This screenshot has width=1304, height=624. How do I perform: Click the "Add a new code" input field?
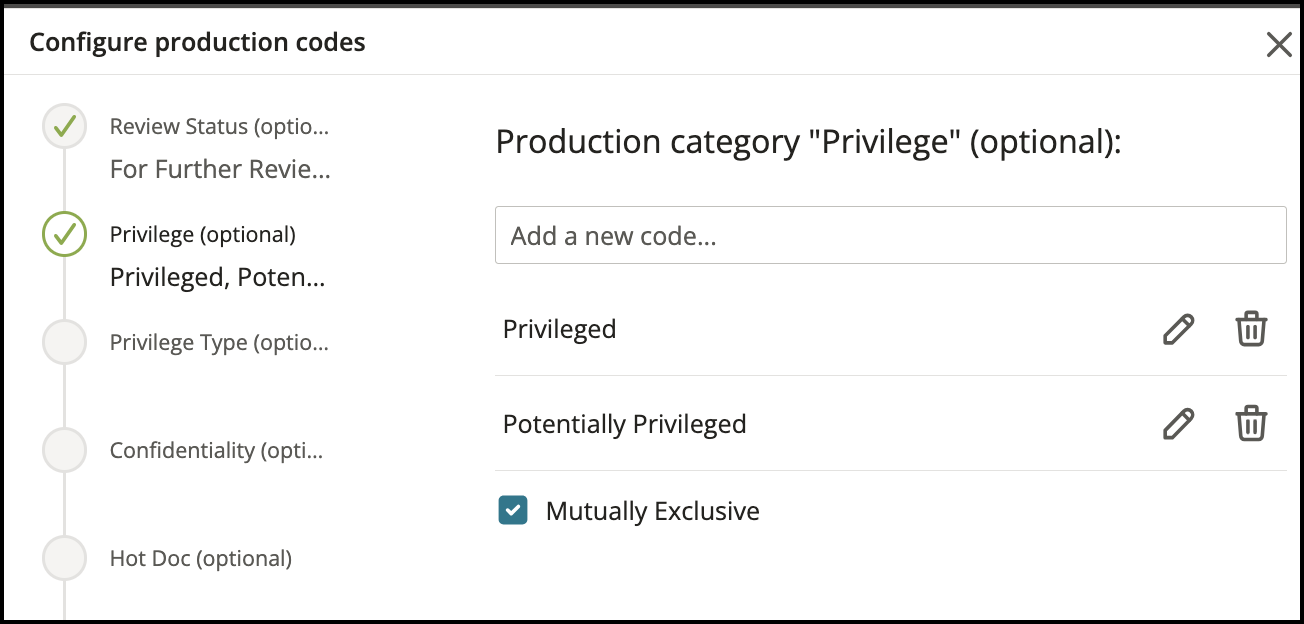[x=890, y=234]
